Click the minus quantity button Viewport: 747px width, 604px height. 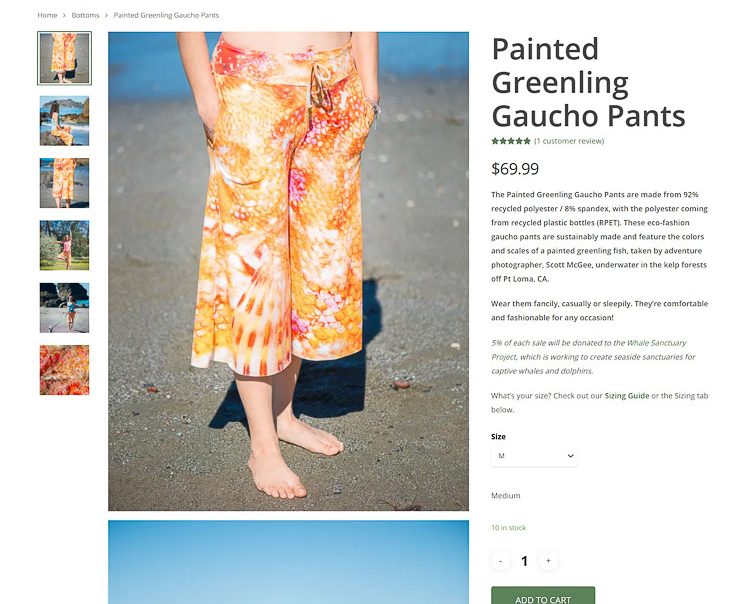(x=500, y=561)
